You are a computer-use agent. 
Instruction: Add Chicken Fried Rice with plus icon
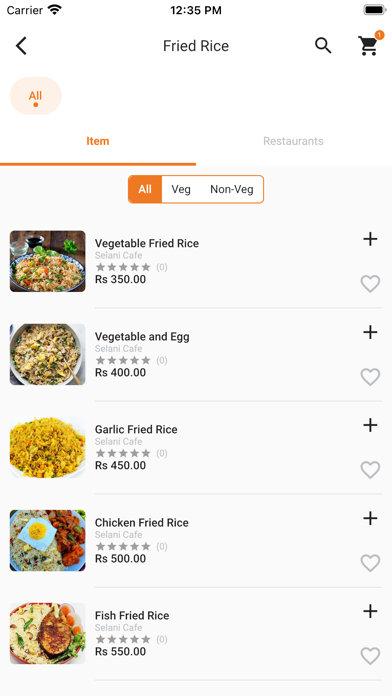point(370,518)
